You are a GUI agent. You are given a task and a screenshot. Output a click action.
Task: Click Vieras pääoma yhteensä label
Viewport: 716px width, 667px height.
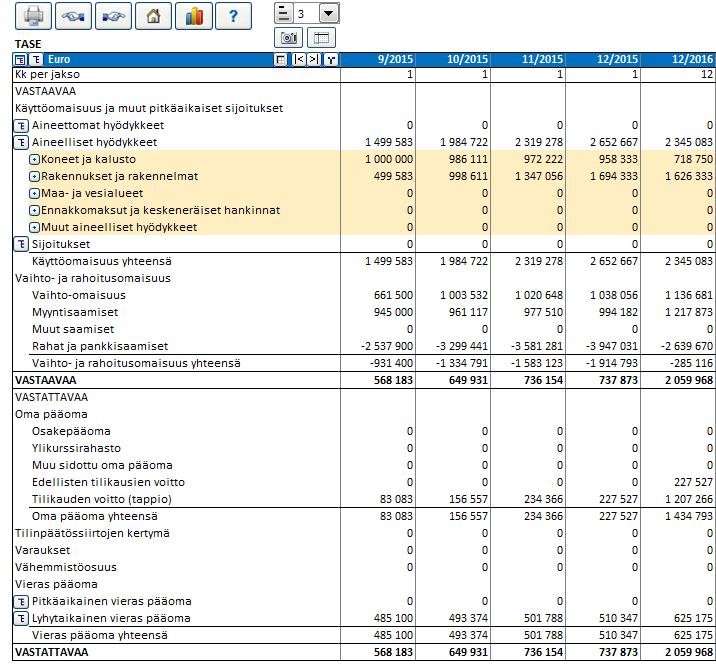coord(100,635)
